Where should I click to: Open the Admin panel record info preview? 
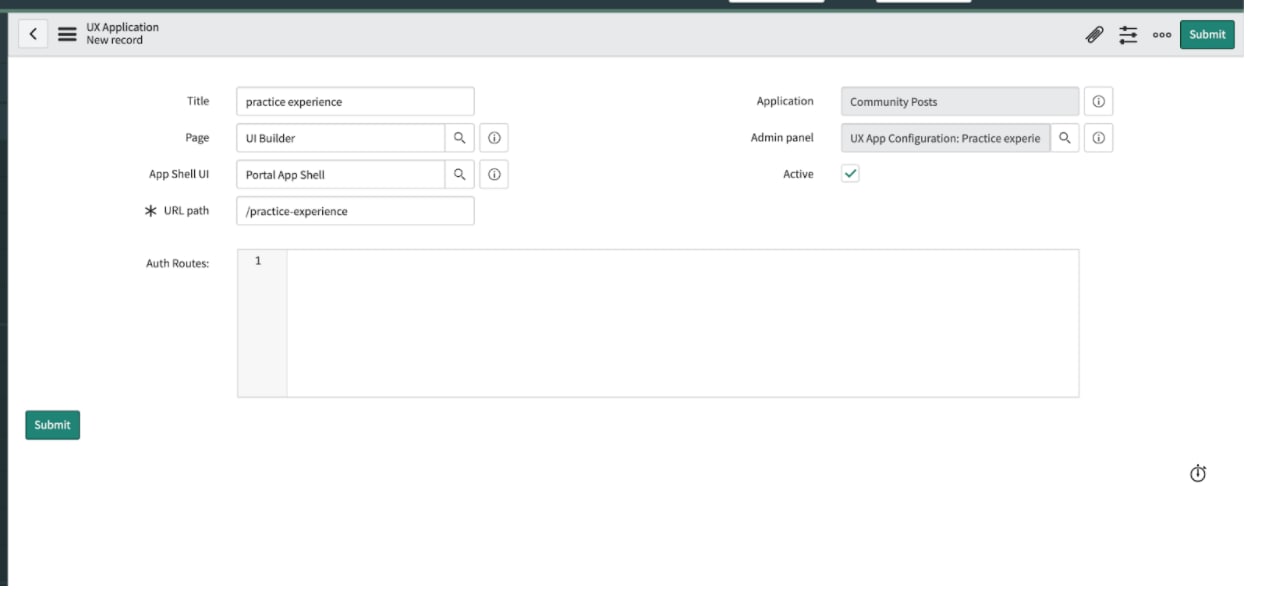point(1098,137)
